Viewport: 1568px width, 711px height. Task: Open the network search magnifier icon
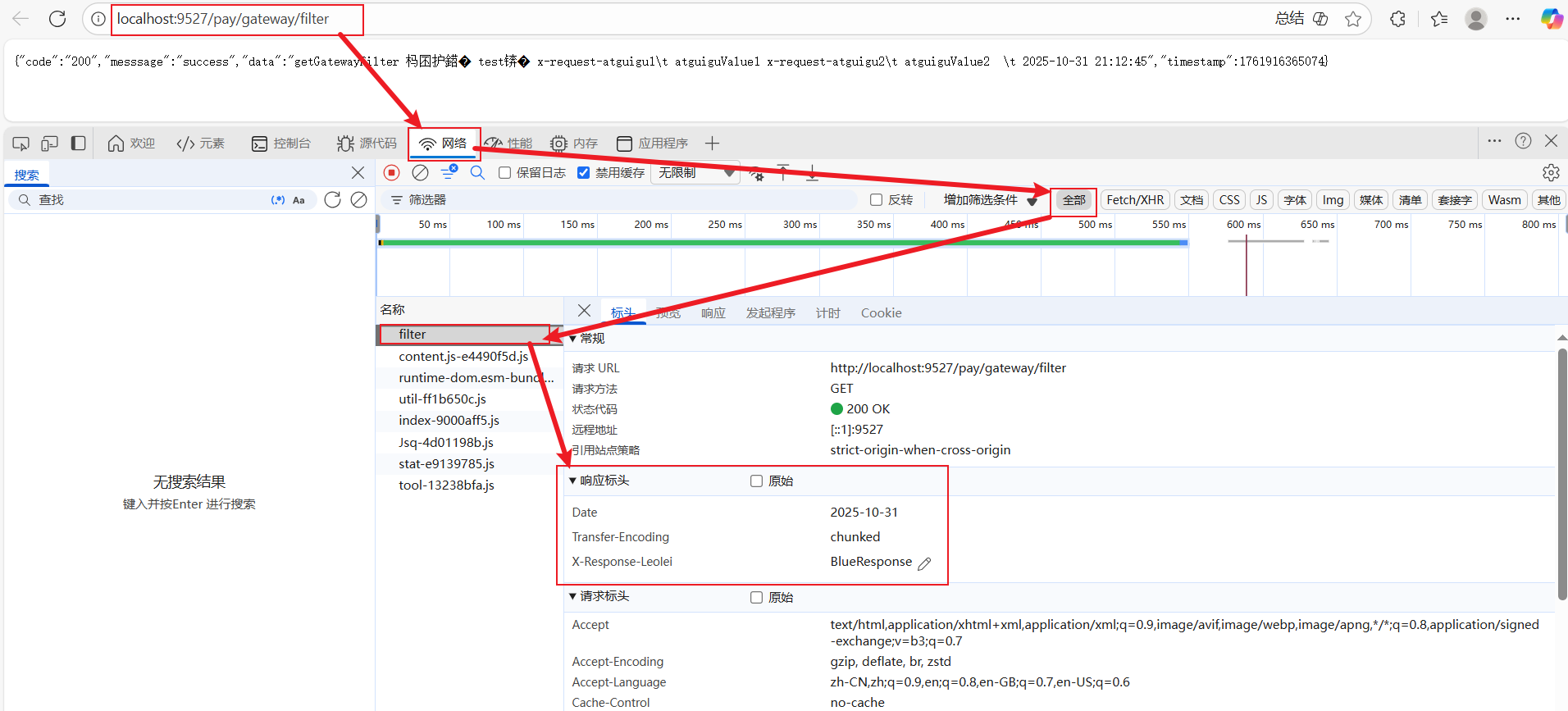[477, 172]
